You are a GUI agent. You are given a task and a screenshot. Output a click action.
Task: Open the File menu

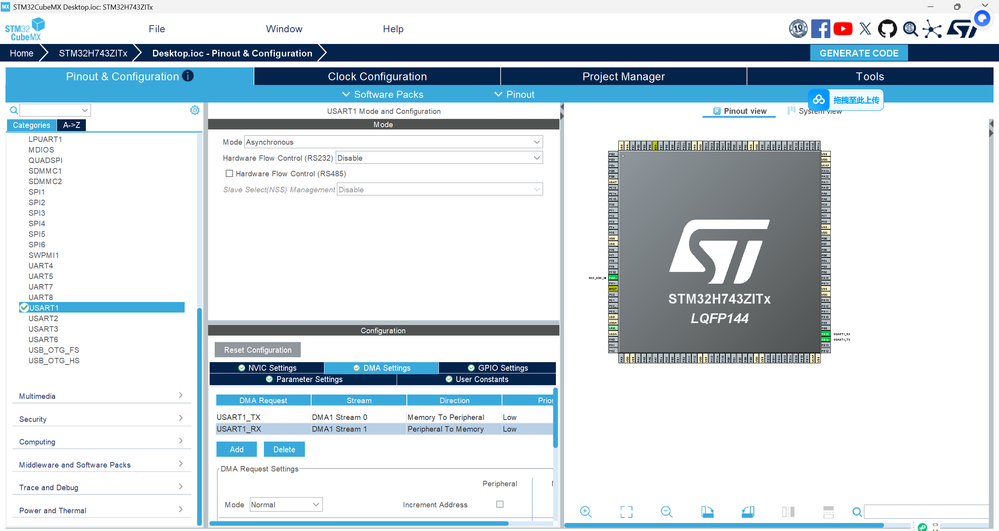click(157, 29)
